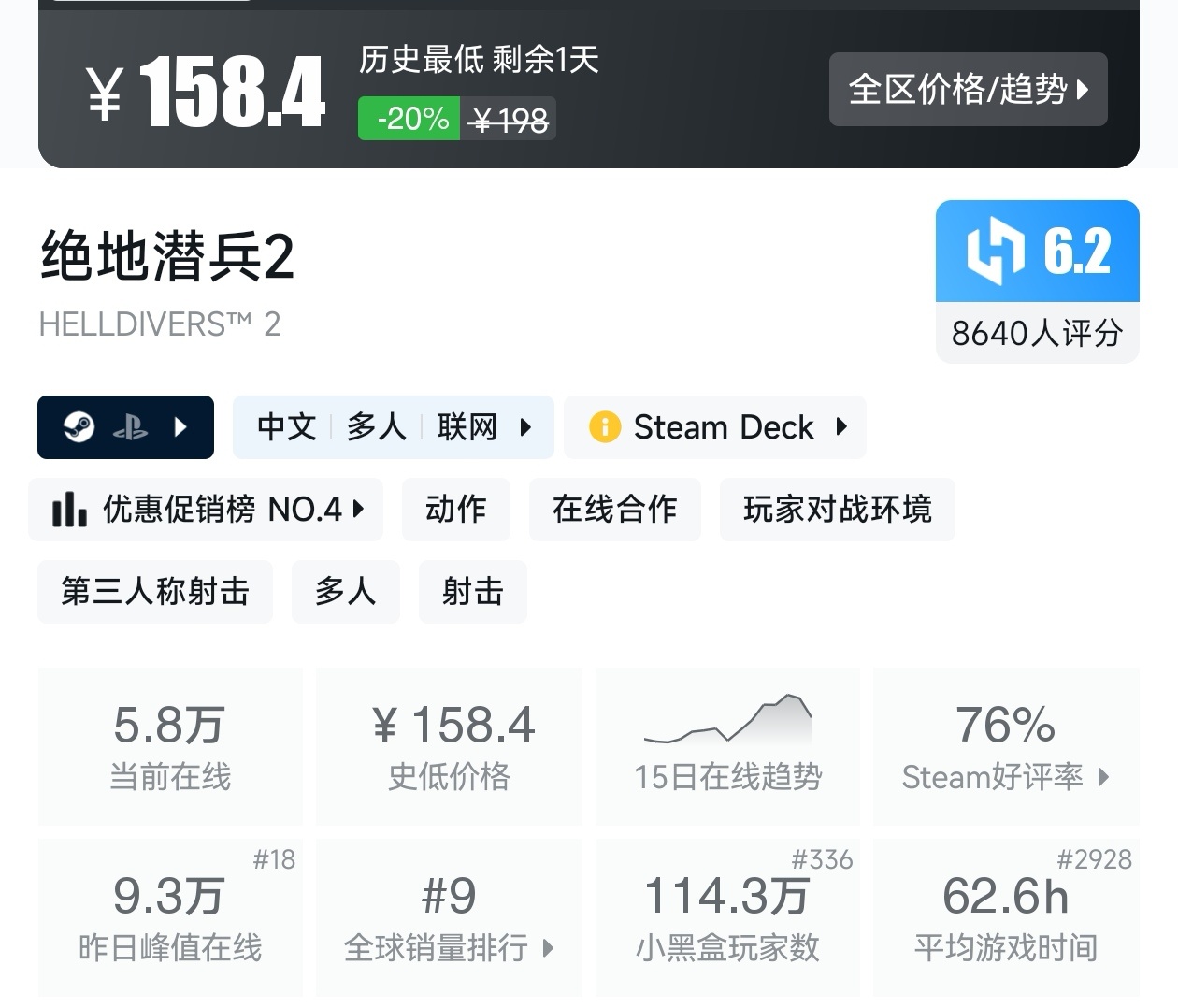This screenshot has width=1178, height=1008.
Task: Click the -20% discount badge
Action: click(409, 120)
